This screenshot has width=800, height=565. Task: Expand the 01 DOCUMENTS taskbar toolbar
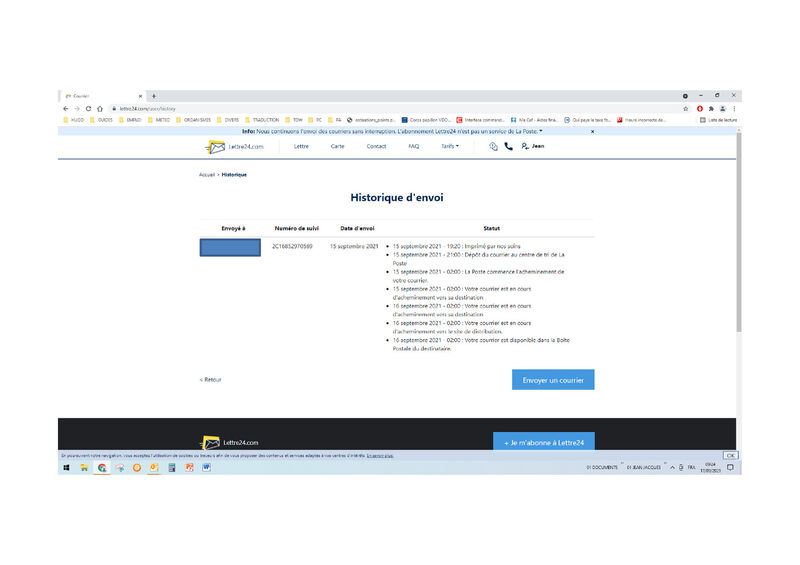pyautogui.click(x=622, y=463)
